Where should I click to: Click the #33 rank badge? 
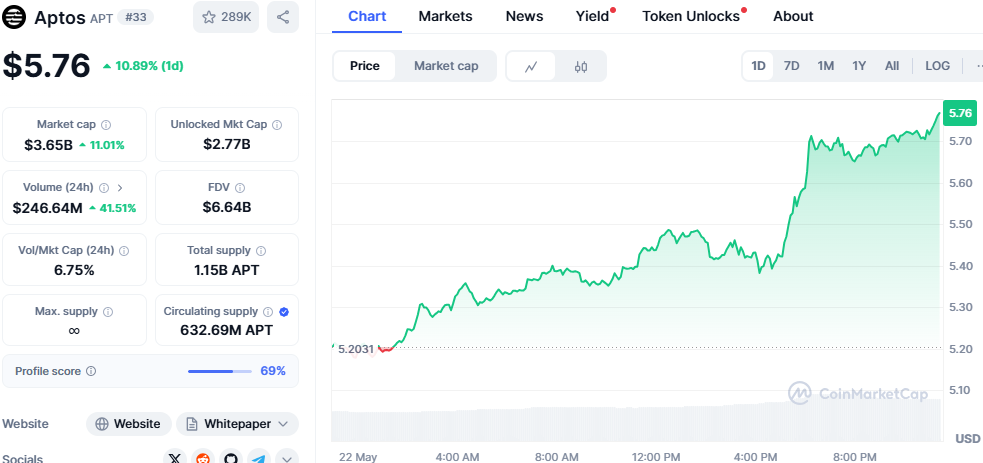[x=135, y=17]
